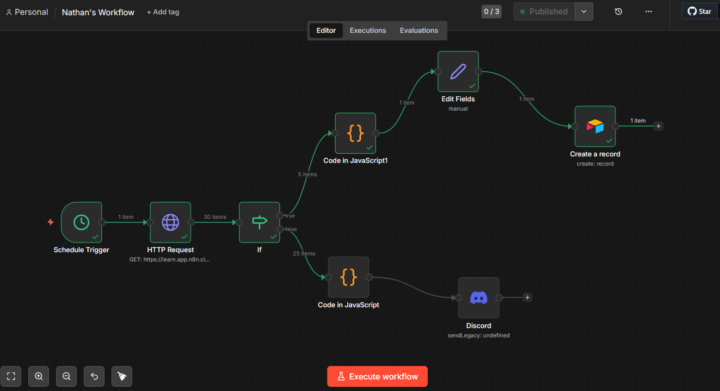Click the 'create: record' subtitle
This screenshot has height=391, width=720.
pos(595,164)
